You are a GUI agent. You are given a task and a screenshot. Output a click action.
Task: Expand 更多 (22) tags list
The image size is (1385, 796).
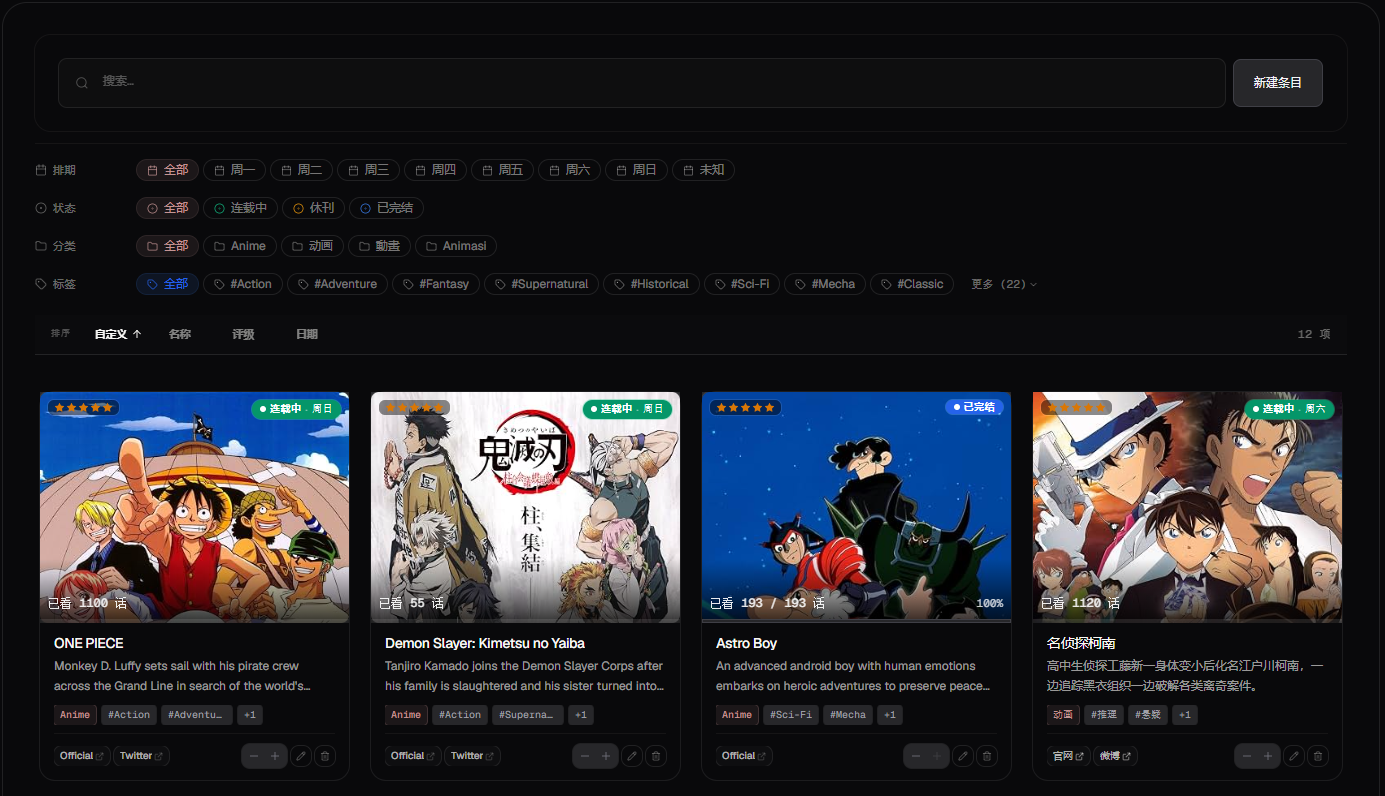tap(1004, 284)
